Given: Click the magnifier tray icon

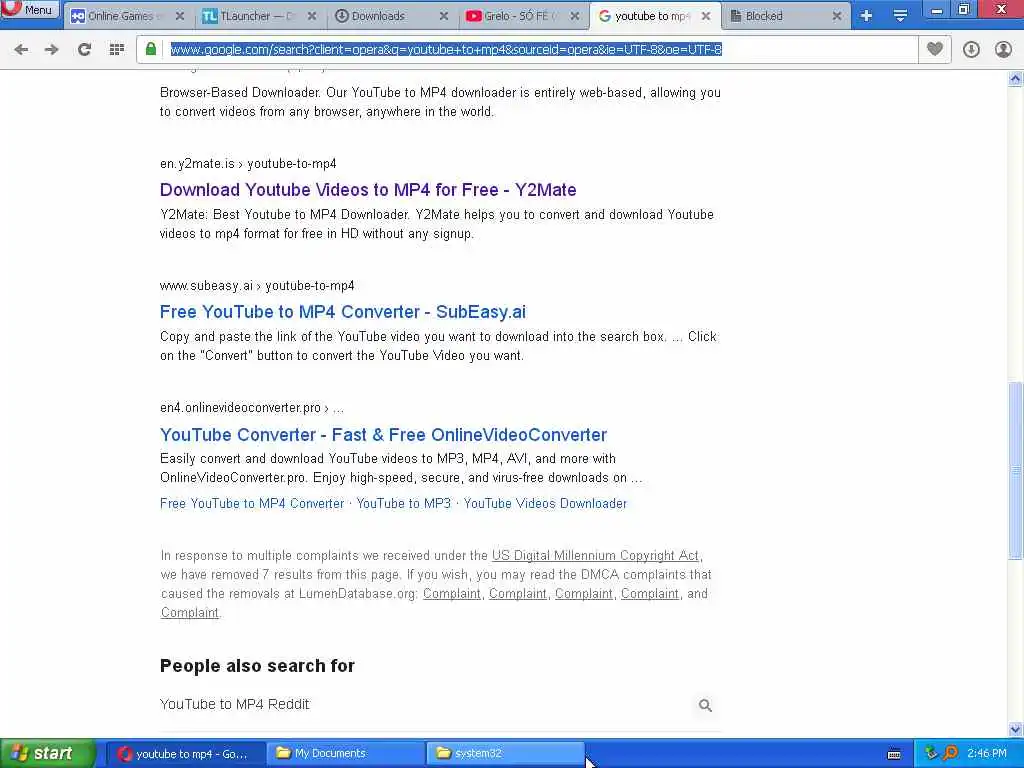Looking at the screenshot, I should pos(950,753).
